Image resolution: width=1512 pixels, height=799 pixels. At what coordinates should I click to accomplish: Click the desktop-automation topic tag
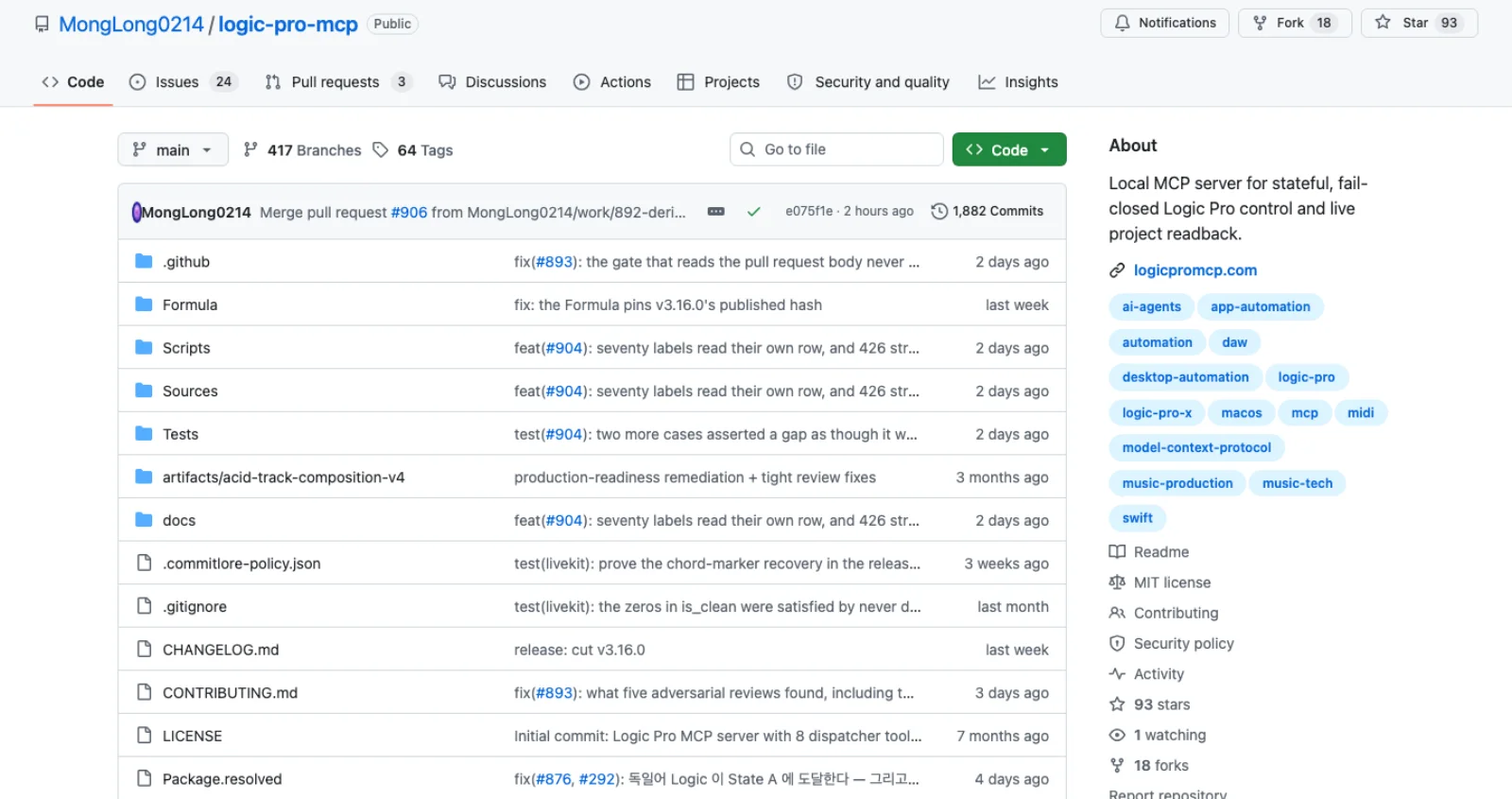coord(1185,377)
